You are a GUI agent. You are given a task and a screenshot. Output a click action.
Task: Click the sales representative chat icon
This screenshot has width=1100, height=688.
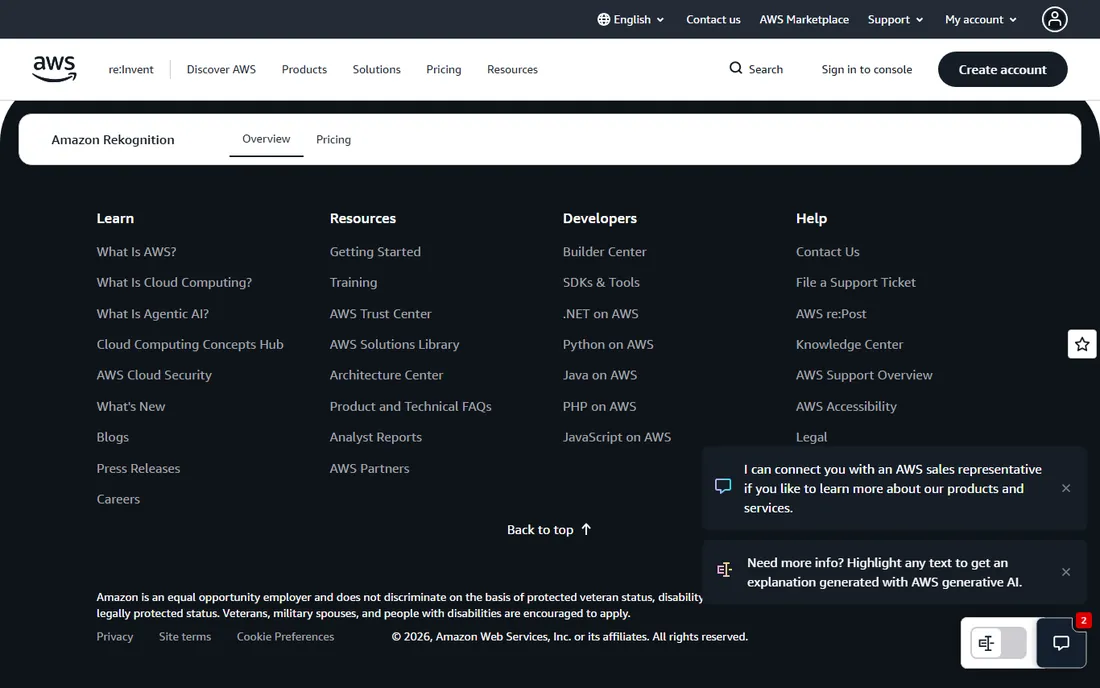point(723,486)
